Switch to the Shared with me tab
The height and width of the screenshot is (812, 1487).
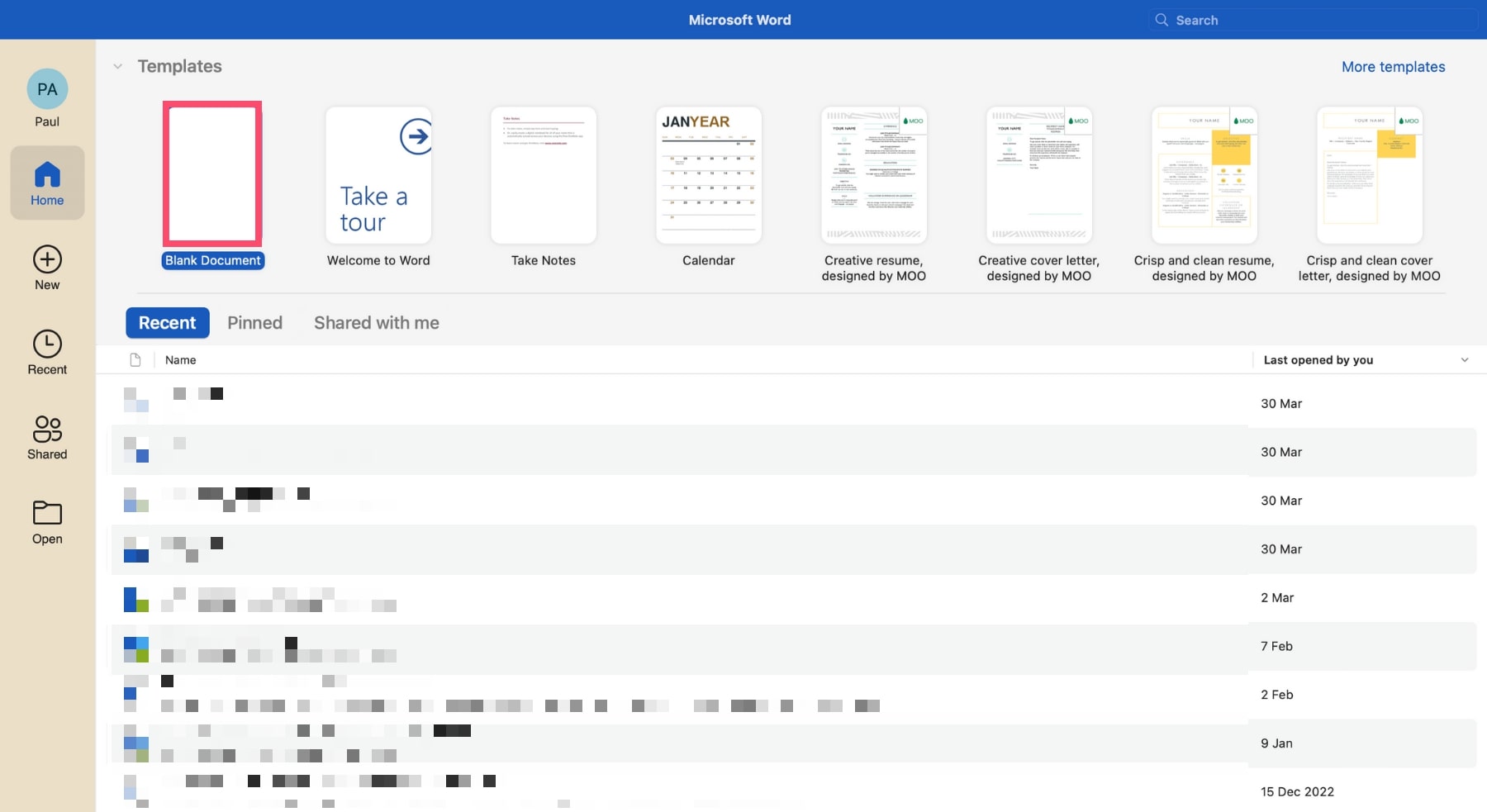[376, 323]
